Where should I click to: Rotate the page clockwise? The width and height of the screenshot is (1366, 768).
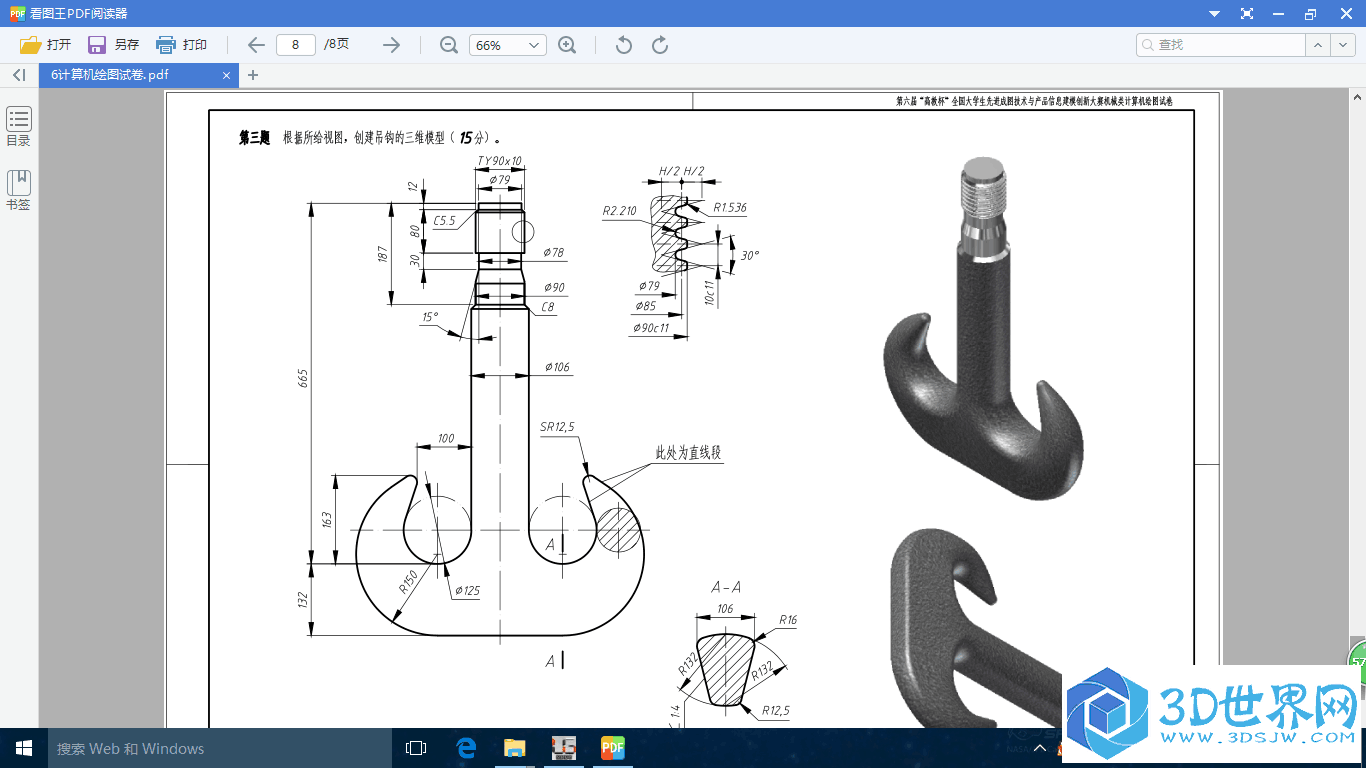point(660,45)
